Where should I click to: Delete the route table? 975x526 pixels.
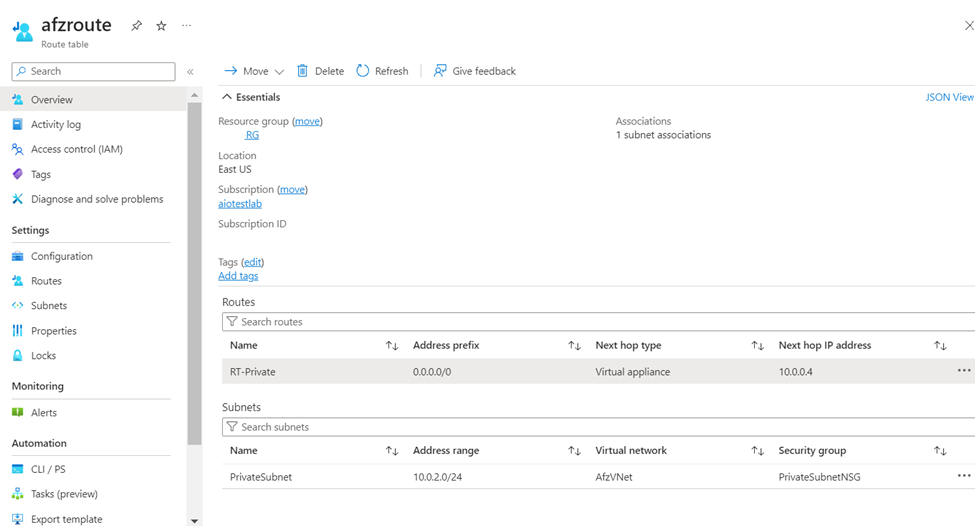pos(320,71)
